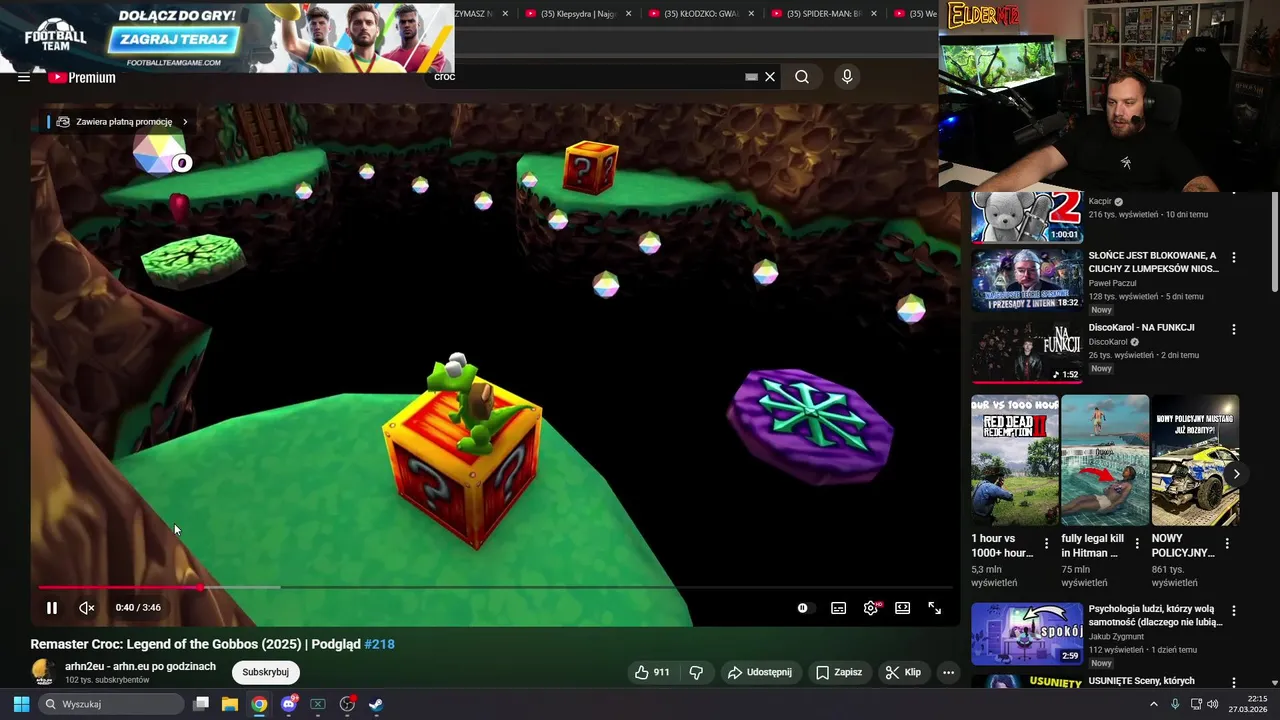Open the Red Dead Redemption short thumbnail
1280x720 pixels.
(1014, 460)
